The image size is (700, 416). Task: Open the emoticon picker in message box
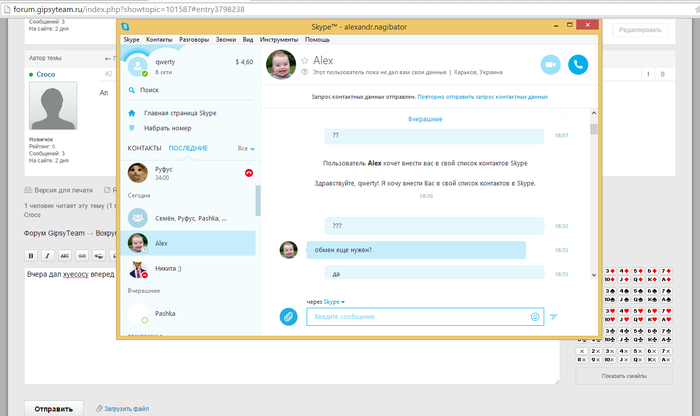pos(535,316)
